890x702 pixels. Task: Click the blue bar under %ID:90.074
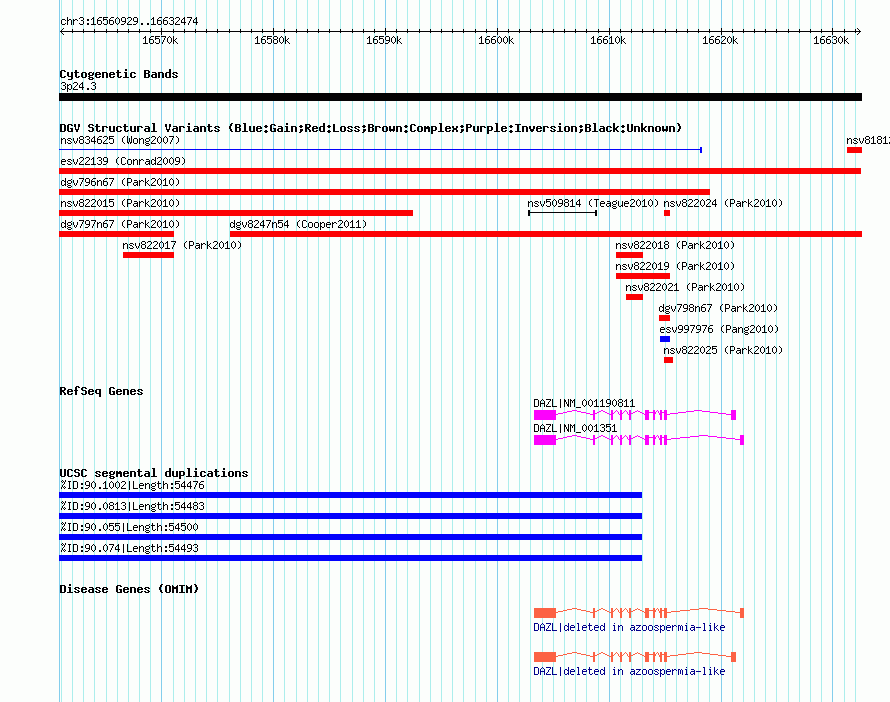[351, 558]
